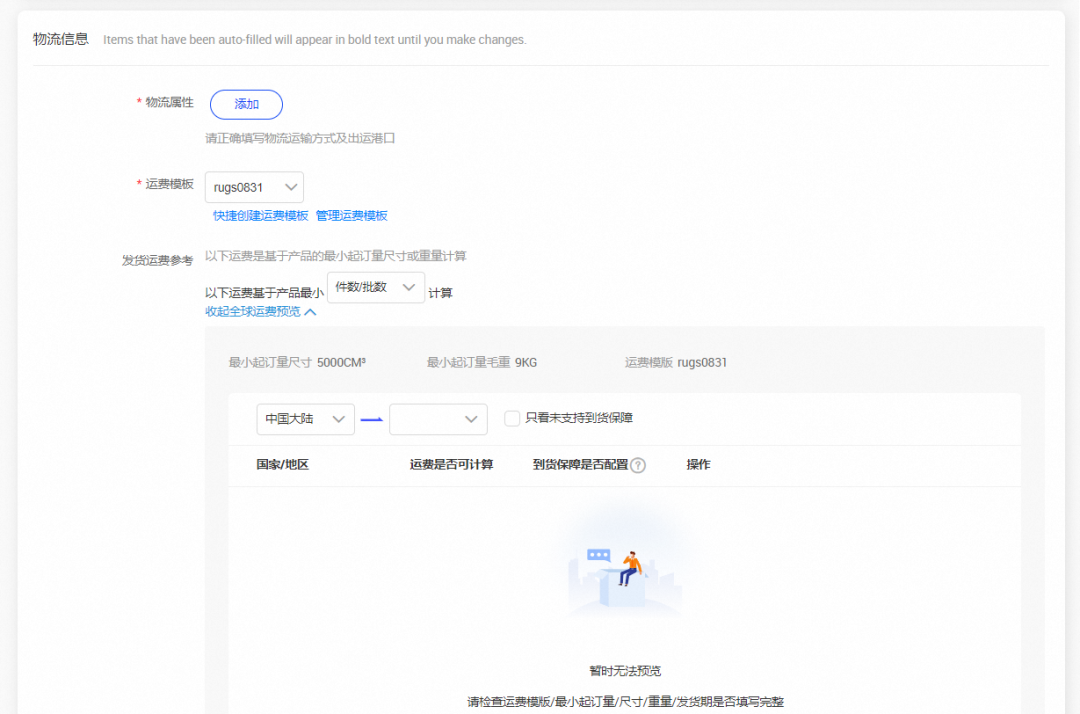Image resolution: width=1080 pixels, height=714 pixels.
Task: Enable the 只看未支持到货保障 checkbox
Action: [x=511, y=419]
